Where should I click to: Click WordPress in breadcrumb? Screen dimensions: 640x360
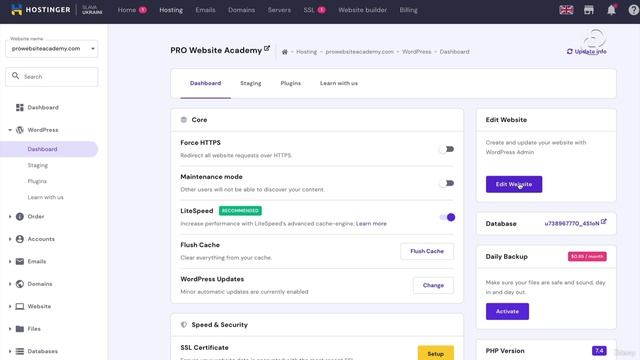(416, 52)
